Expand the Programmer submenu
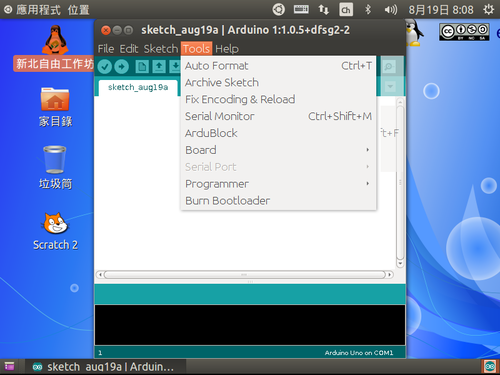Viewport: 500px width, 375px height. coord(278,184)
